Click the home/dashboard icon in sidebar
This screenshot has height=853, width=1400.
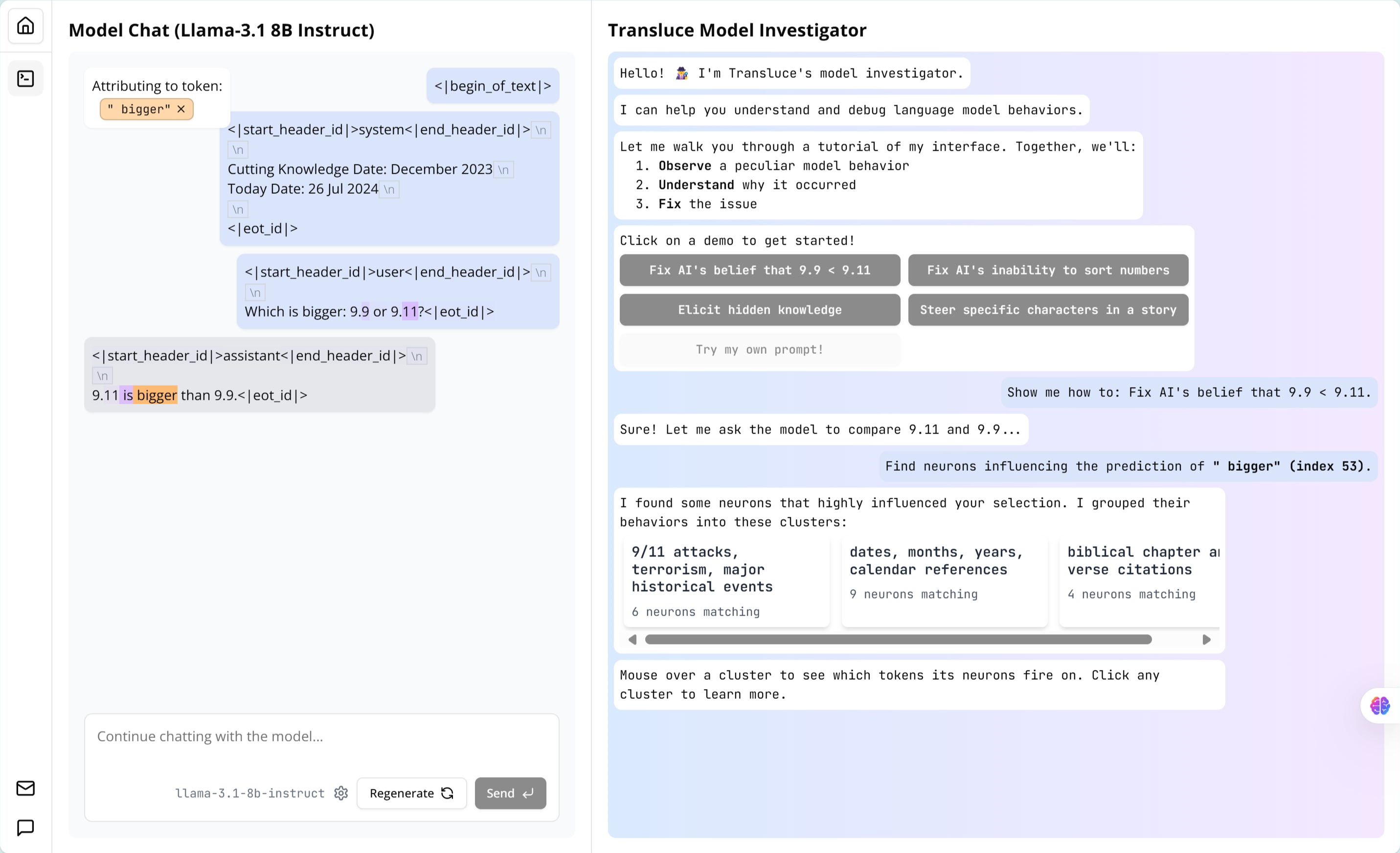pyautogui.click(x=26, y=26)
